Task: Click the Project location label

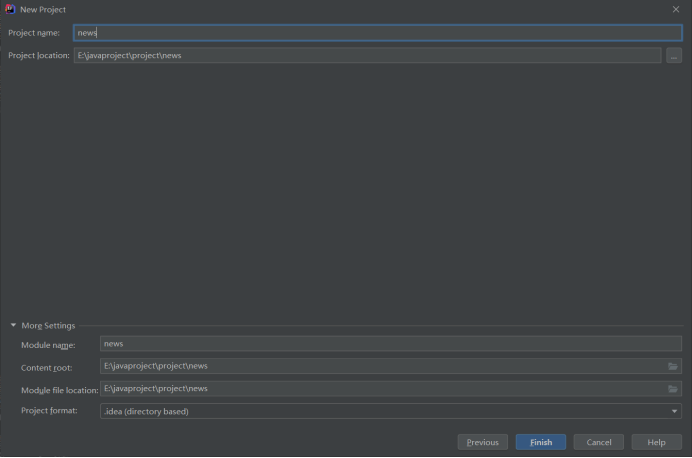Action: (x=39, y=56)
